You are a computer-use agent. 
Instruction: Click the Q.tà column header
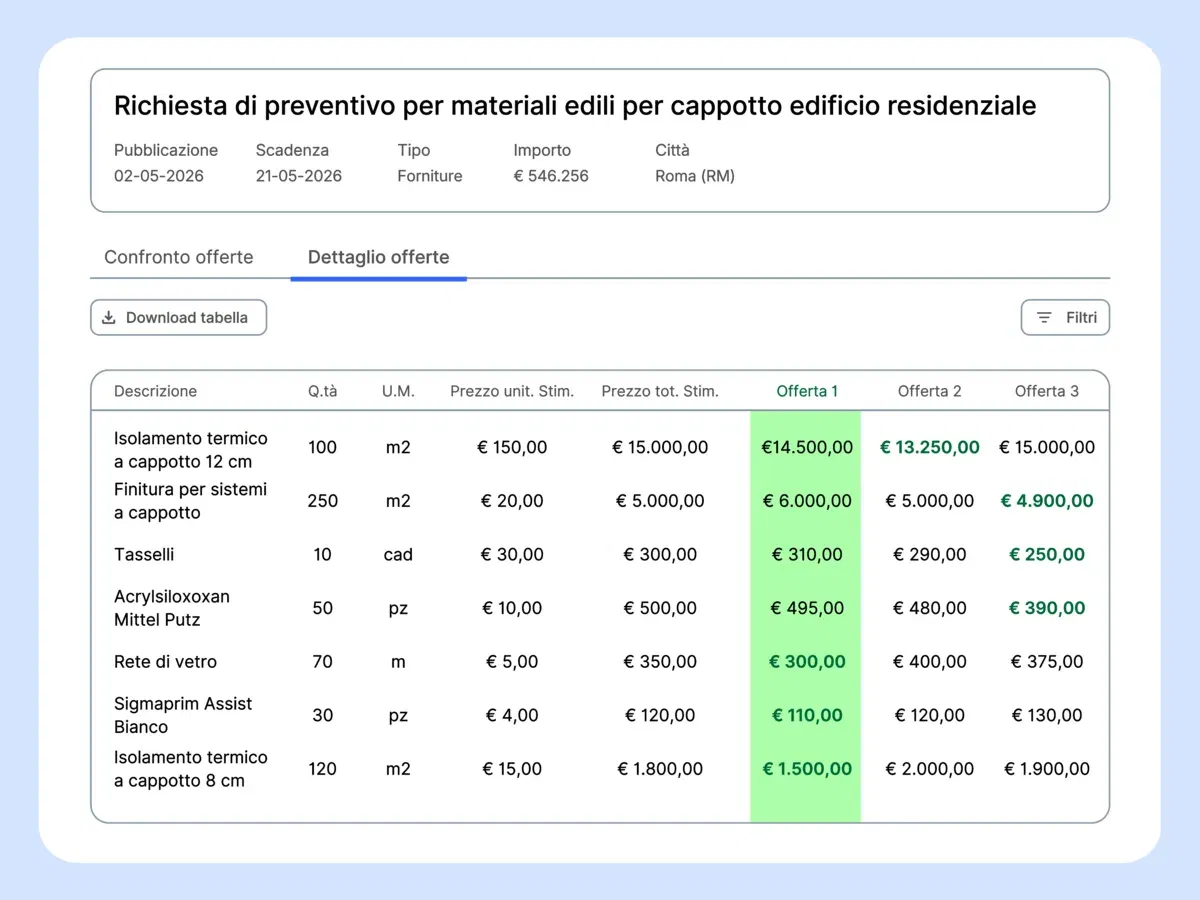point(322,391)
